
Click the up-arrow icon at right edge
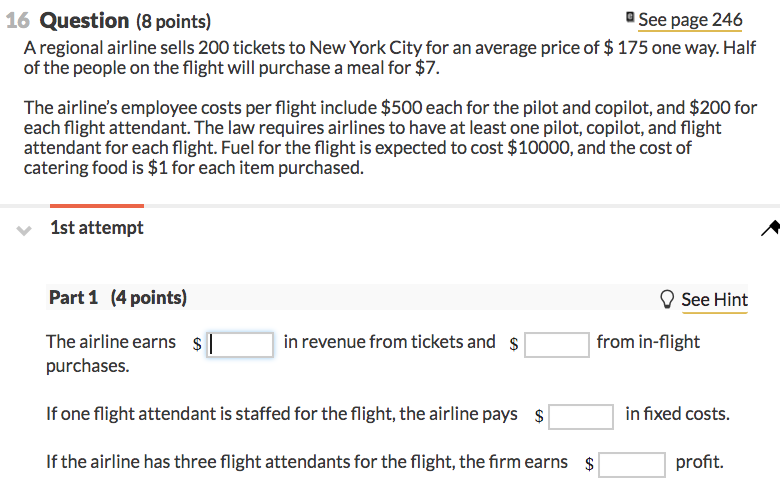pyautogui.click(x=771, y=228)
